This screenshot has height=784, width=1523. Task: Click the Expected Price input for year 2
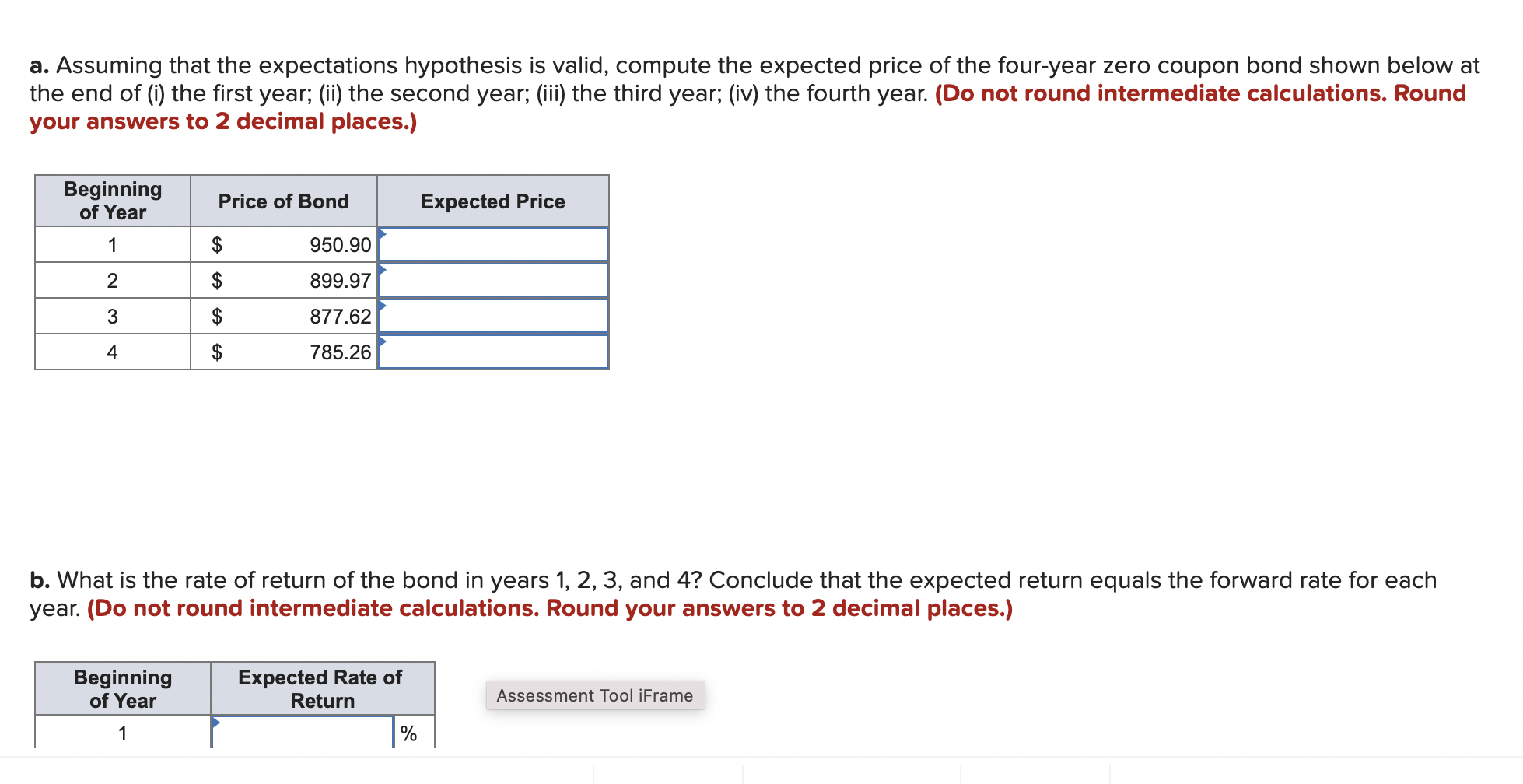pyautogui.click(x=494, y=280)
